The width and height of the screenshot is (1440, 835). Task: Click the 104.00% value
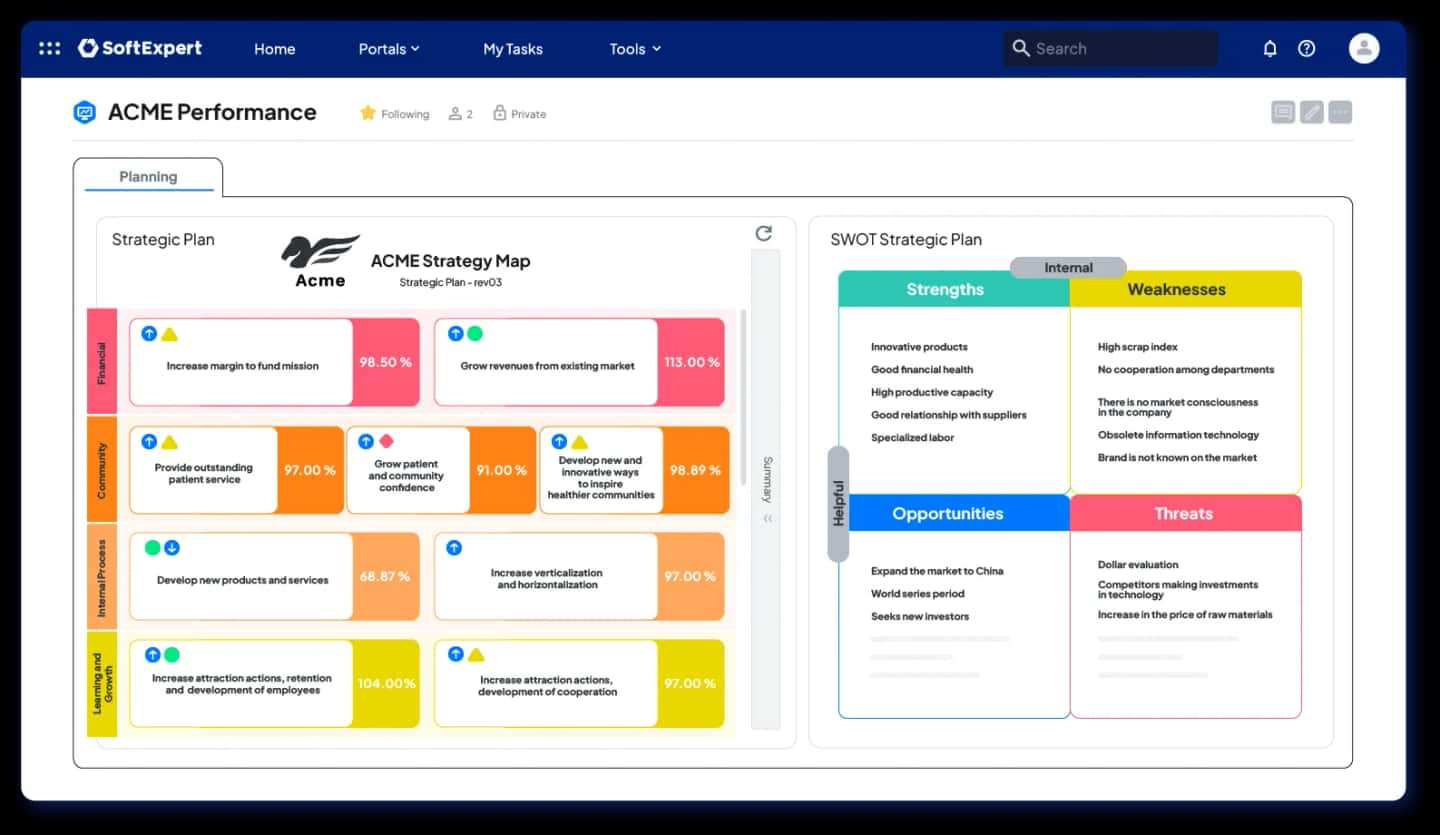387,684
